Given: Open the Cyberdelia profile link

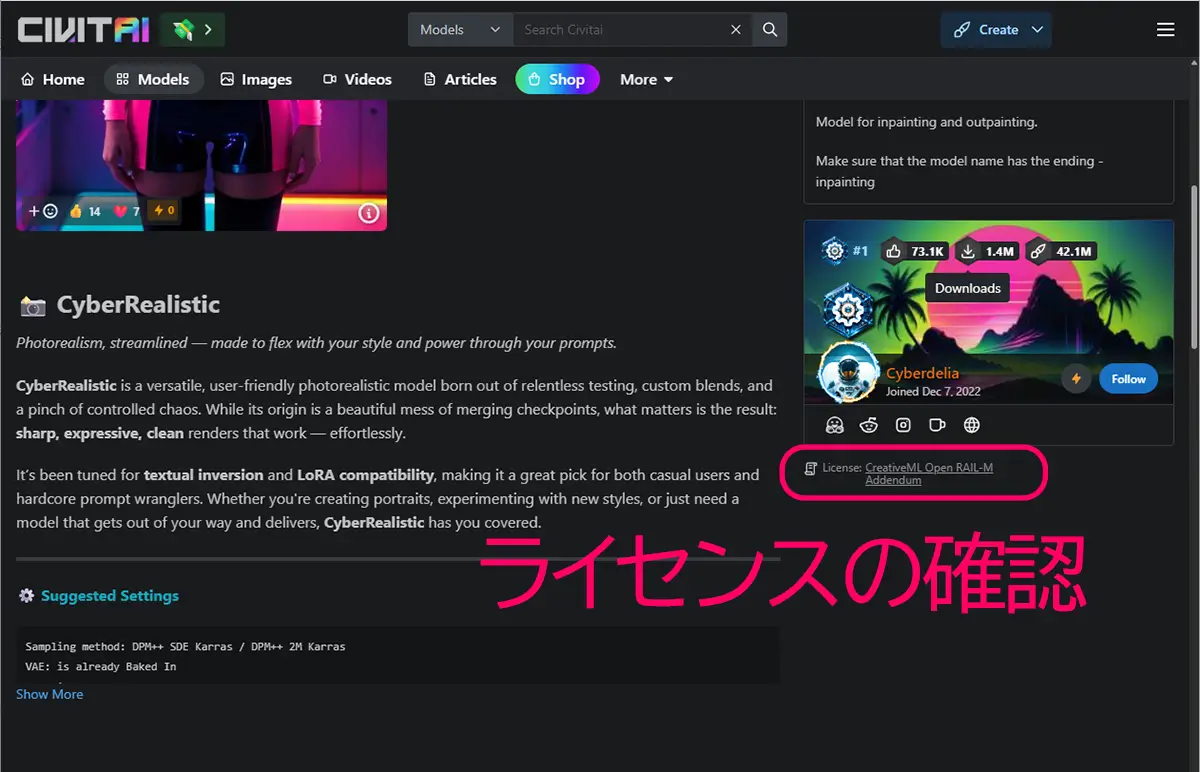Looking at the screenshot, I should point(922,373).
